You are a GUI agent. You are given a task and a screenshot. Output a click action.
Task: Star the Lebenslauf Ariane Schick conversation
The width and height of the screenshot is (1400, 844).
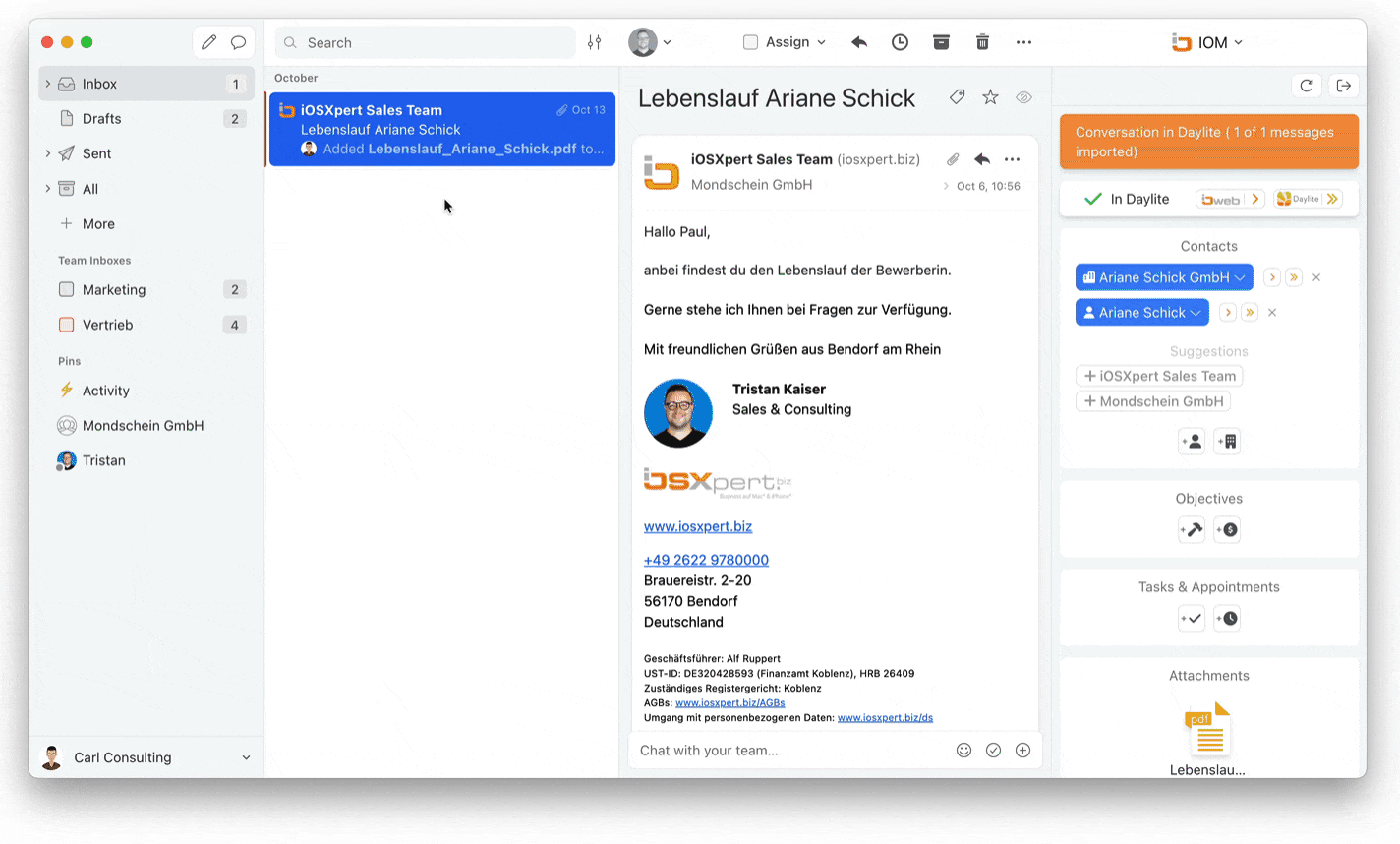coord(990,97)
